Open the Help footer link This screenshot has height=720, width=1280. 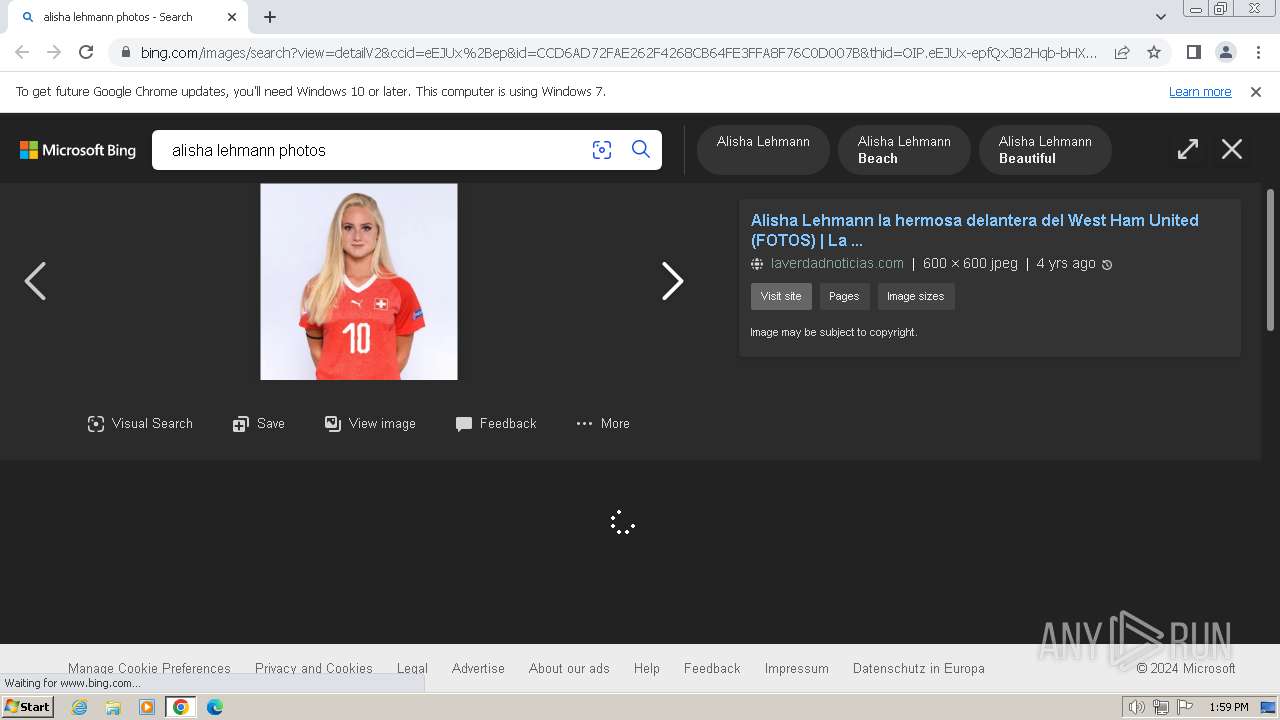point(647,668)
